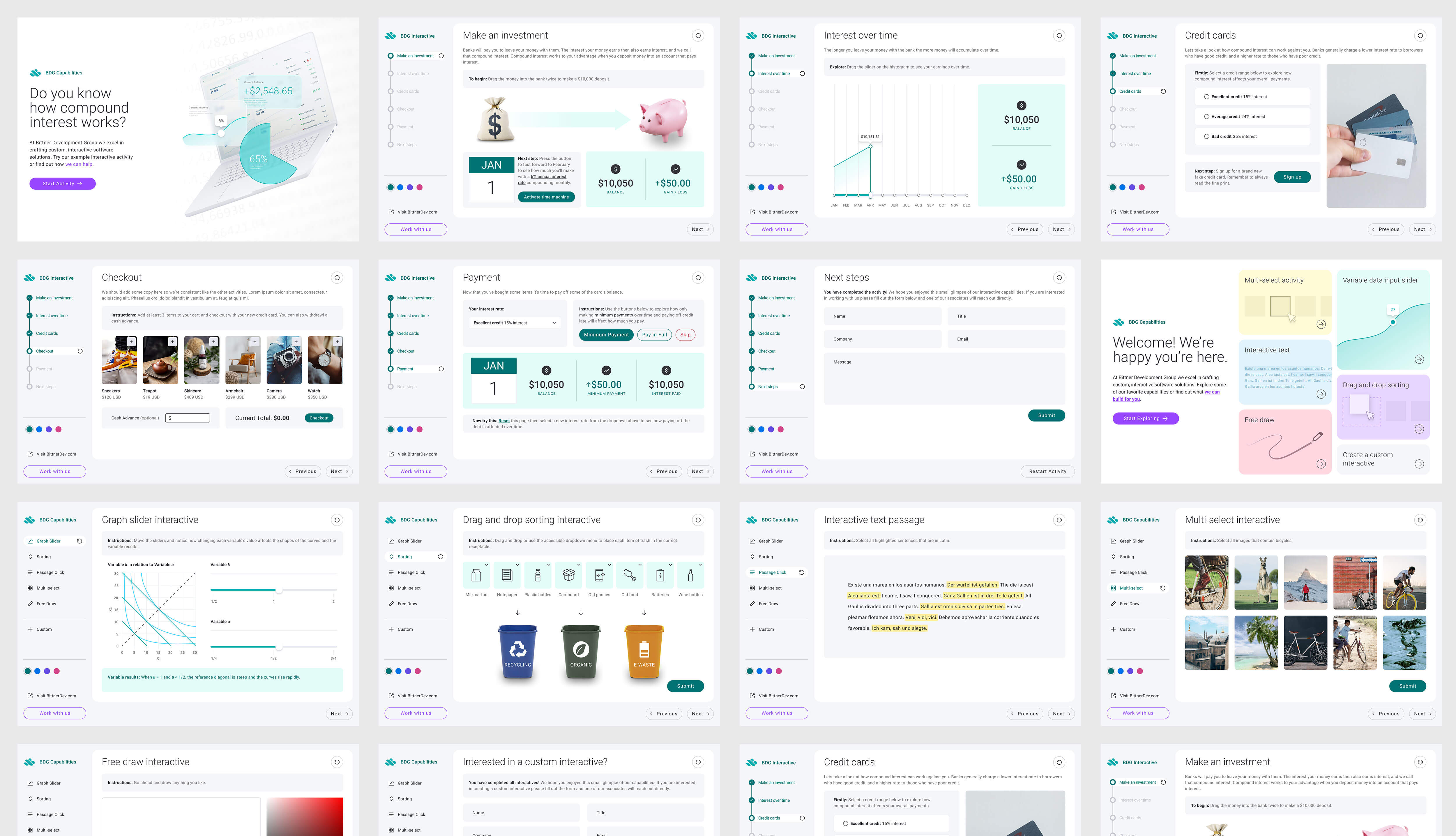Select Bad credit 35% interest option
The image size is (1456, 836).
[x=1206, y=137]
